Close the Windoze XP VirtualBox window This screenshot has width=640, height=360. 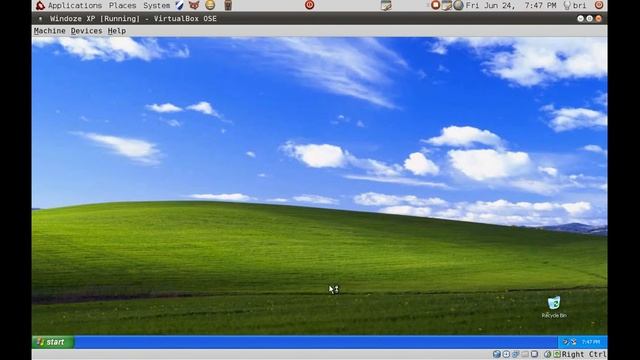598,18
